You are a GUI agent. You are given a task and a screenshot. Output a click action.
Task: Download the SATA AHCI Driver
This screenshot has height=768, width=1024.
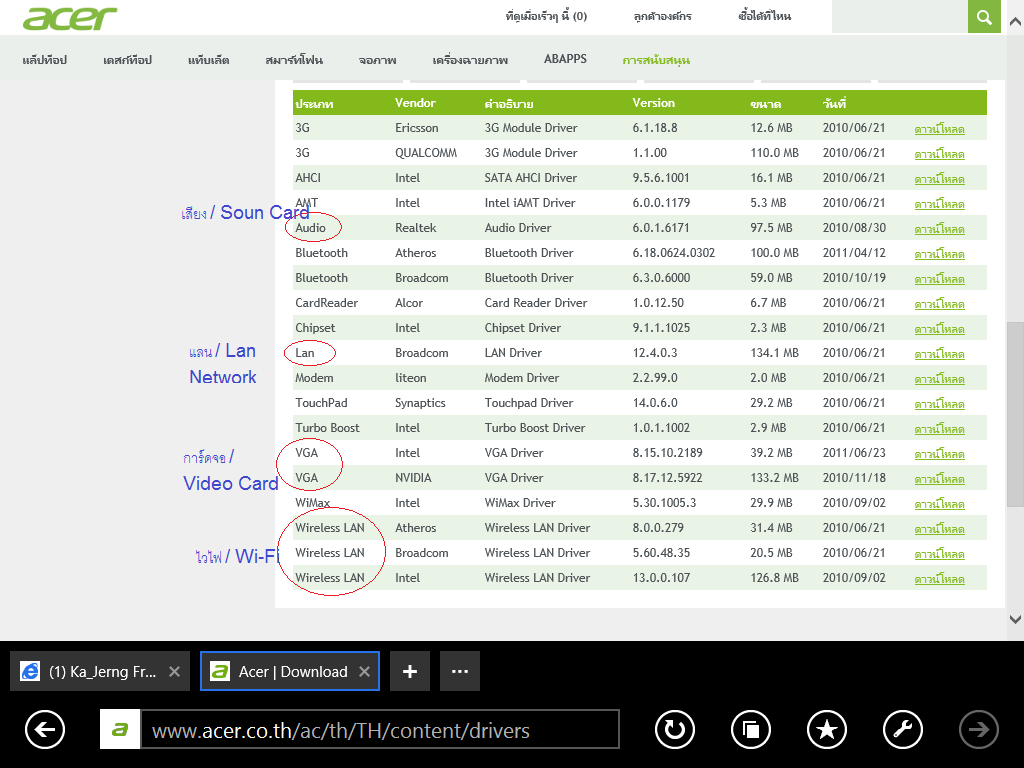coord(939,179)
